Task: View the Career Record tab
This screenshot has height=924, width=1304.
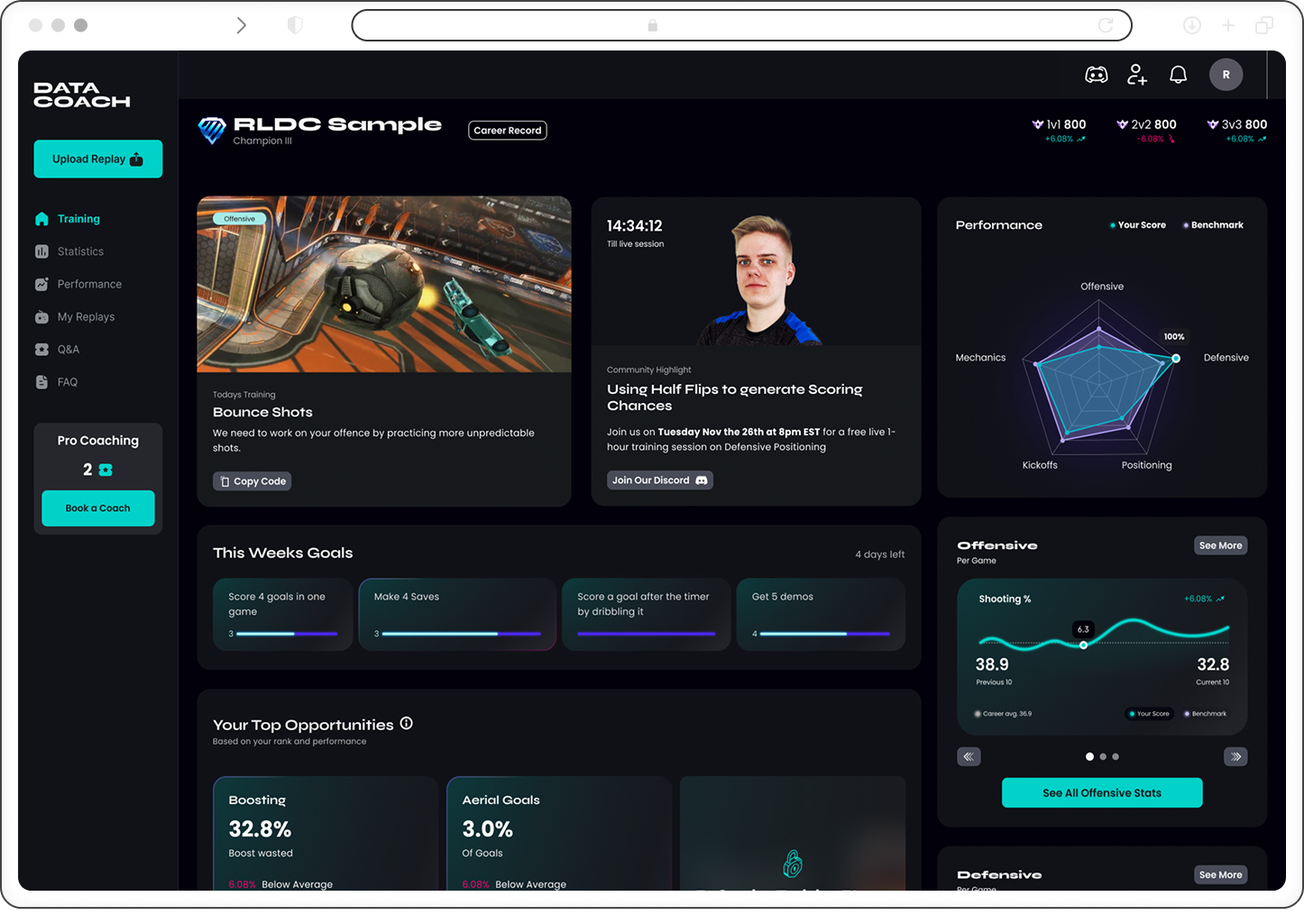Action: (x=507, y=130)
